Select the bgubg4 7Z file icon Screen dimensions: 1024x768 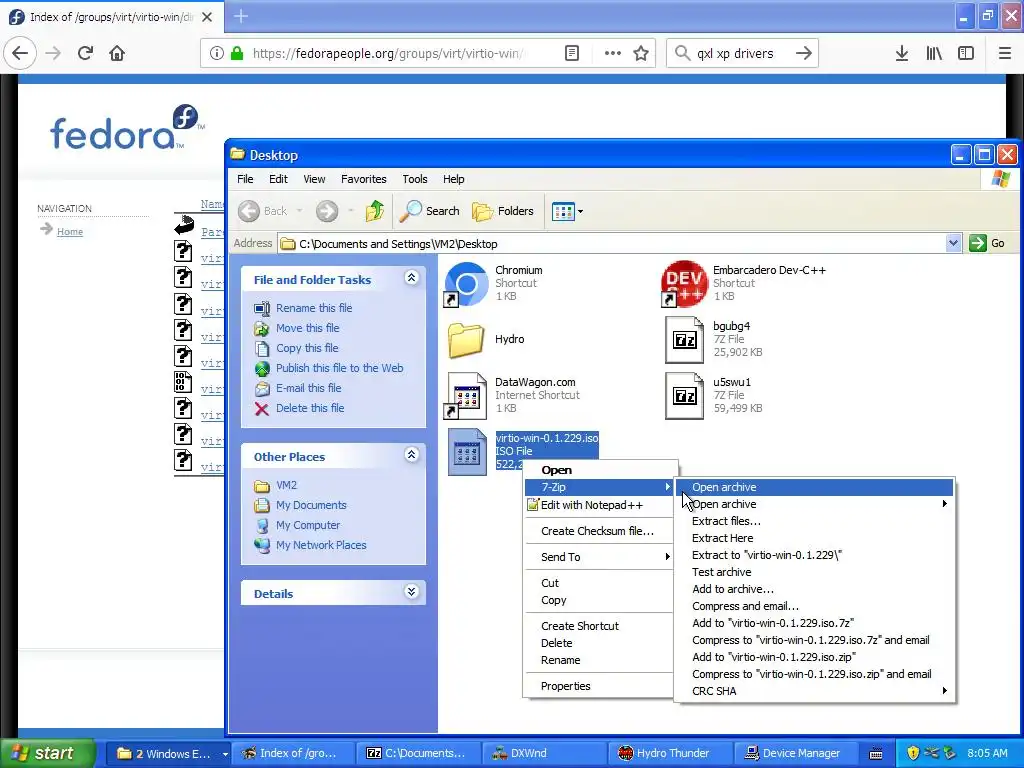684,340
